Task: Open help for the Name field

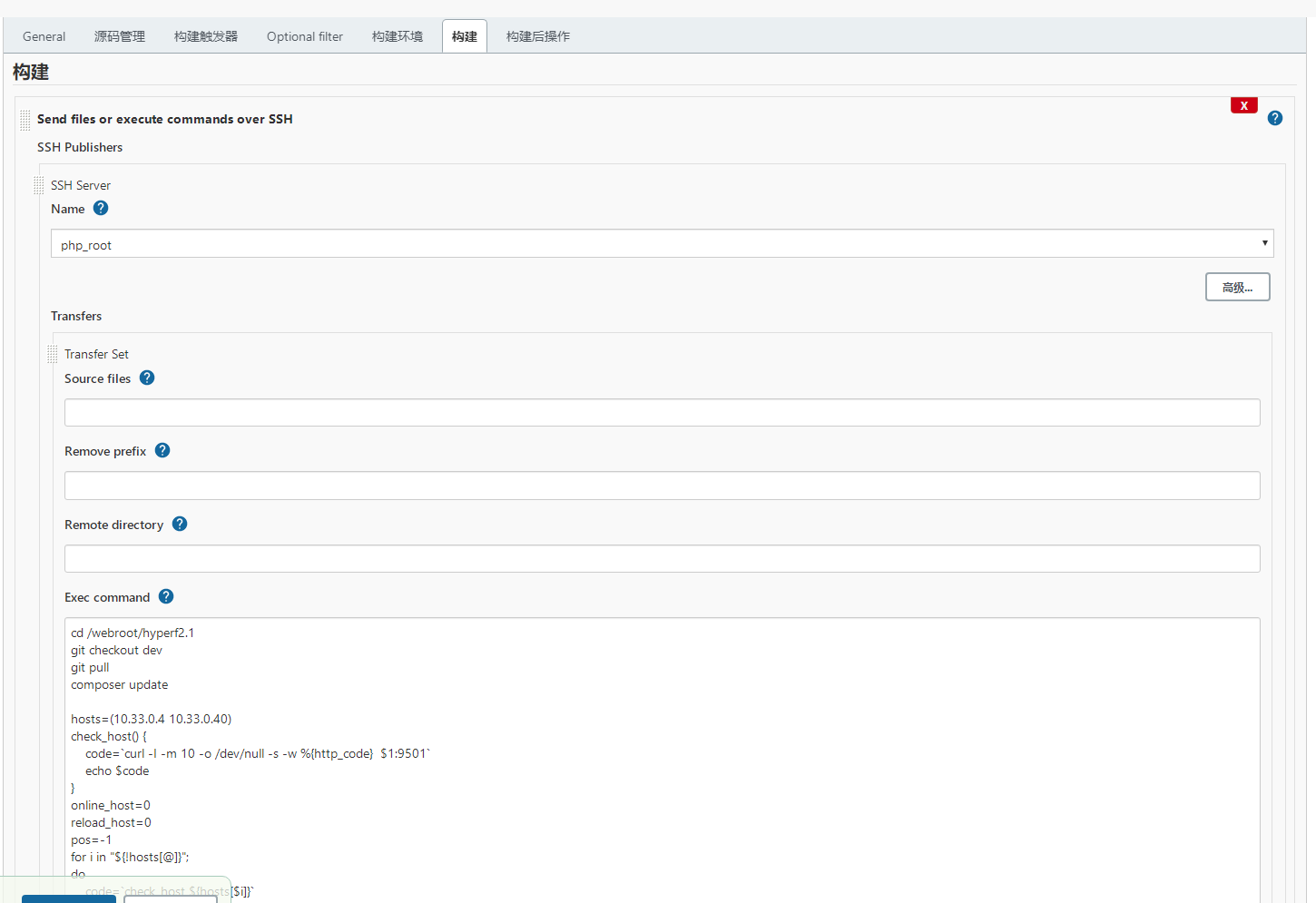Action: (101, 208)
